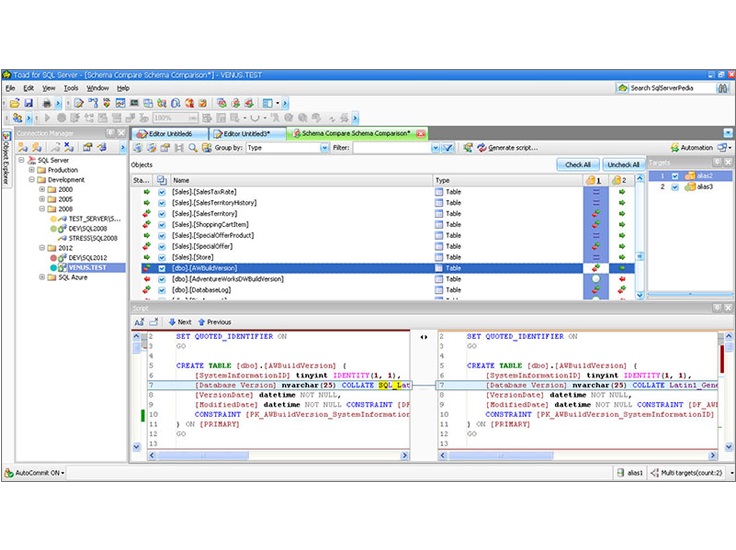Toggle checkbox for [dbo].[AWBuildVersion]
The image size is (736, 550).
161,268
